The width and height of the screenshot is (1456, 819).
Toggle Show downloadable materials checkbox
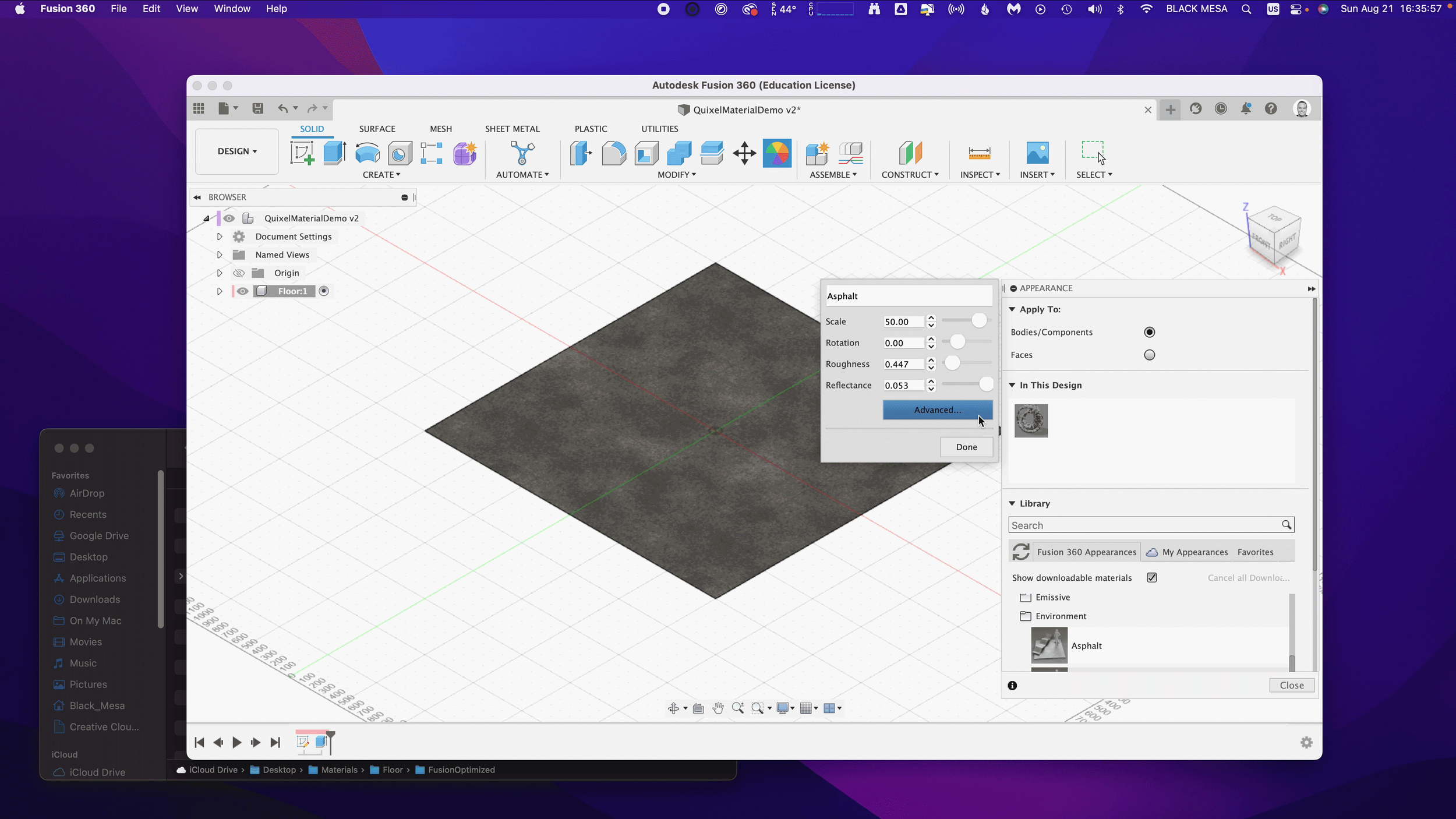(1151, 577)
